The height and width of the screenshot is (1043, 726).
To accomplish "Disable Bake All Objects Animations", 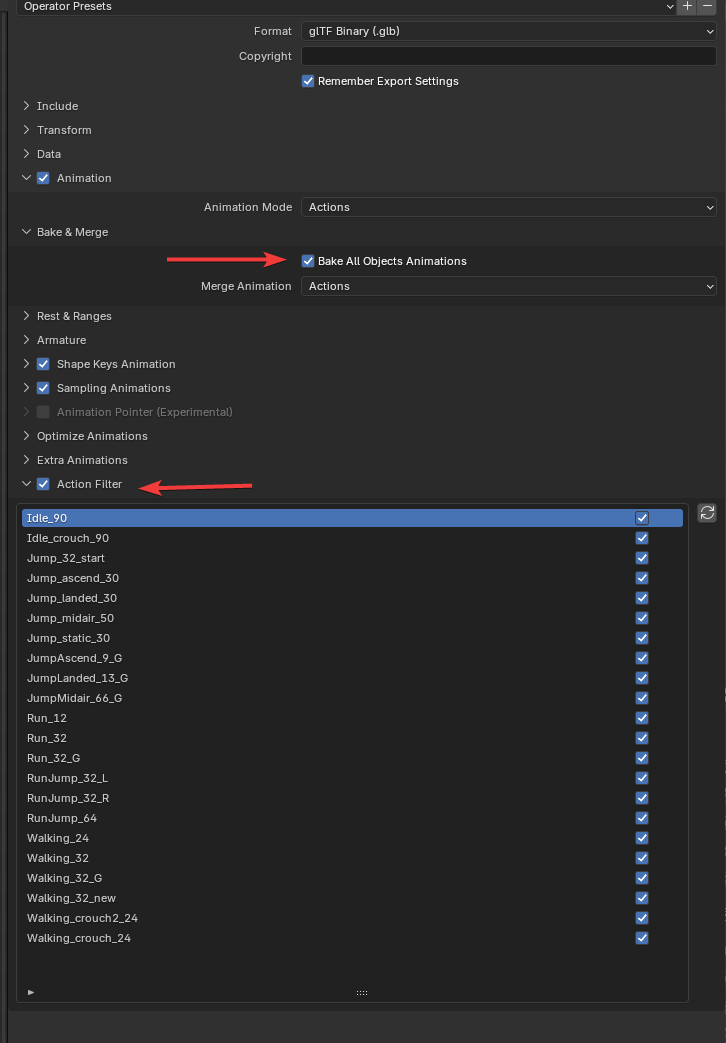I will pyautogui.click(x=308, y=261).
